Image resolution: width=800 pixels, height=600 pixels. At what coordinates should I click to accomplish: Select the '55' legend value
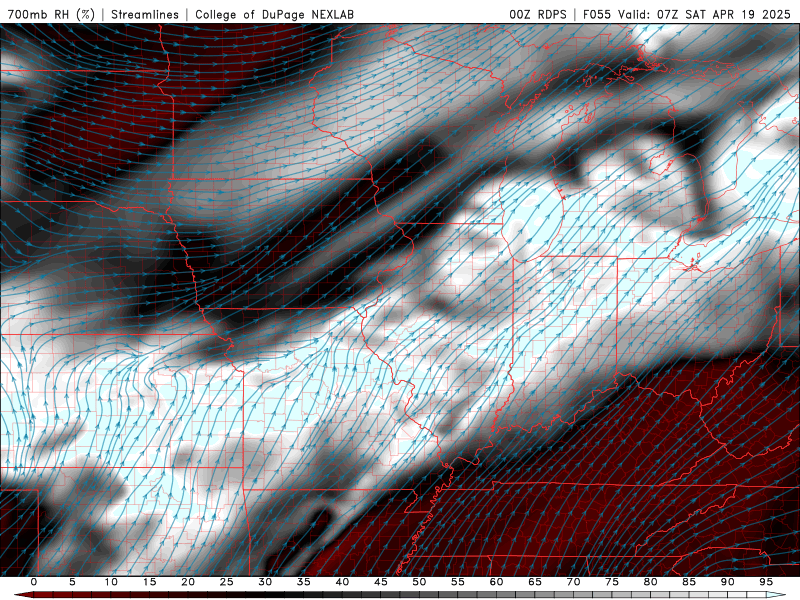click(x=458, y=582)
